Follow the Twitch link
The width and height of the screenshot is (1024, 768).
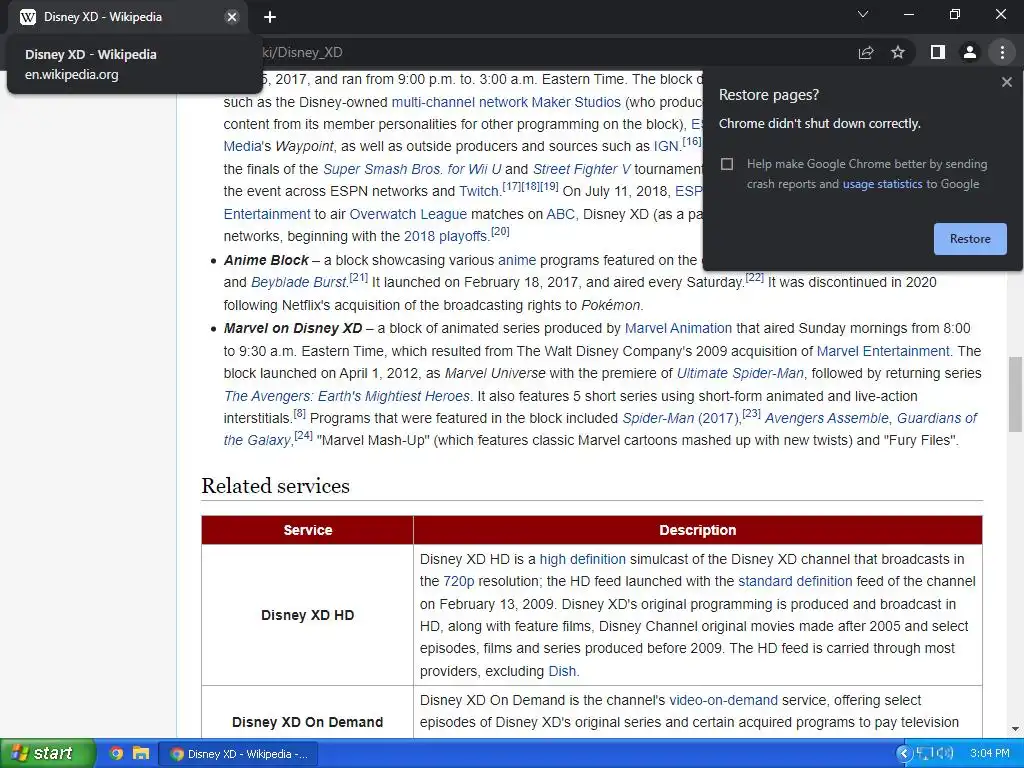click(x=479, y=191)
